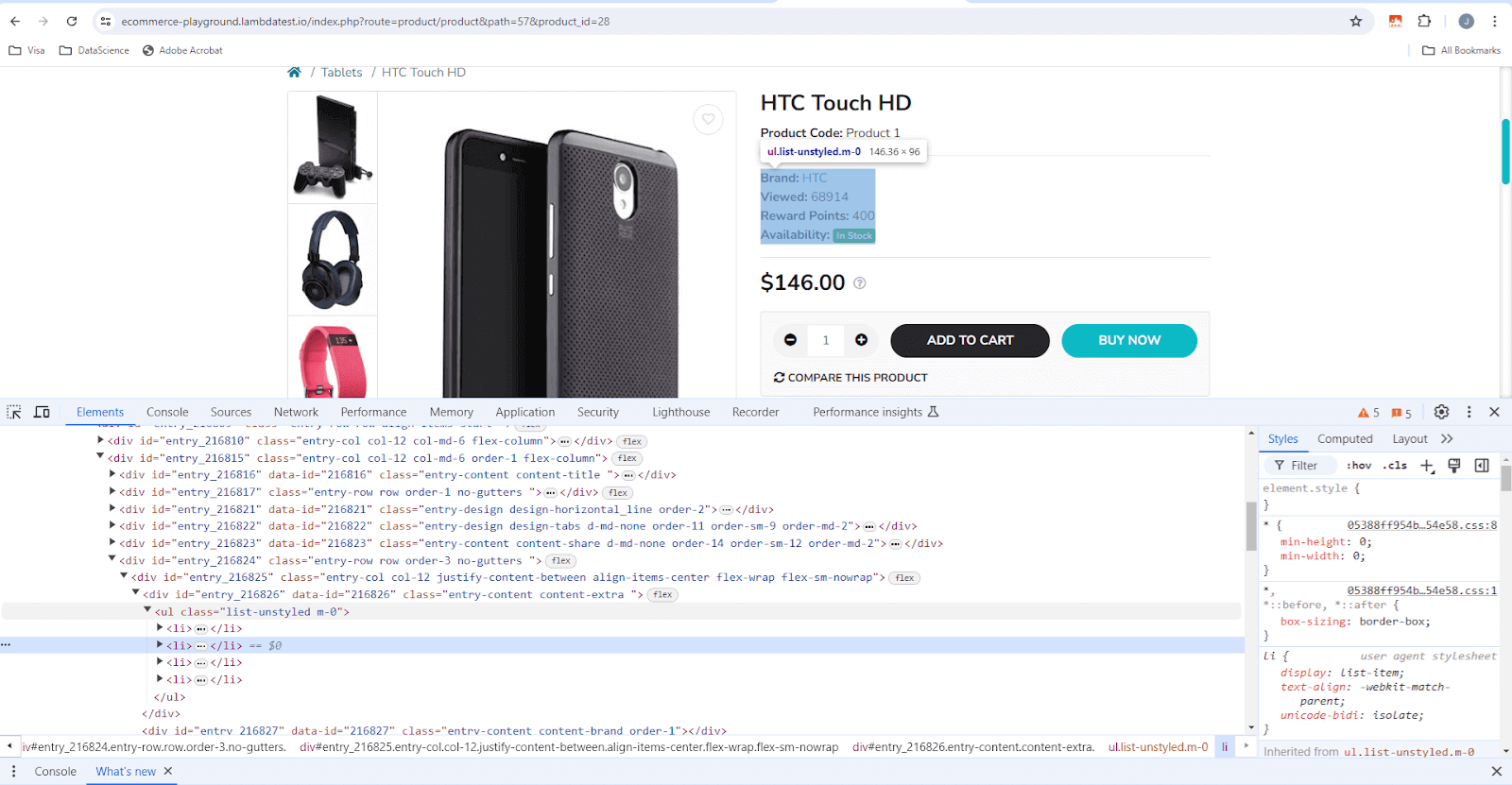Open the drawer three-dot menu

(x=13, y=772)
